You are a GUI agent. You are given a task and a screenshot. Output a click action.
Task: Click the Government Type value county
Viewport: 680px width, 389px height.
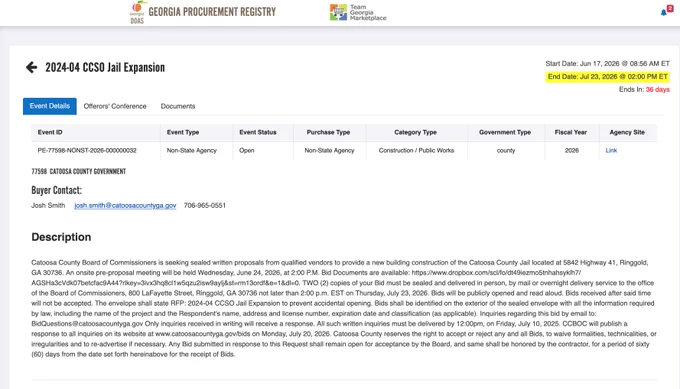tap(506, 150)
